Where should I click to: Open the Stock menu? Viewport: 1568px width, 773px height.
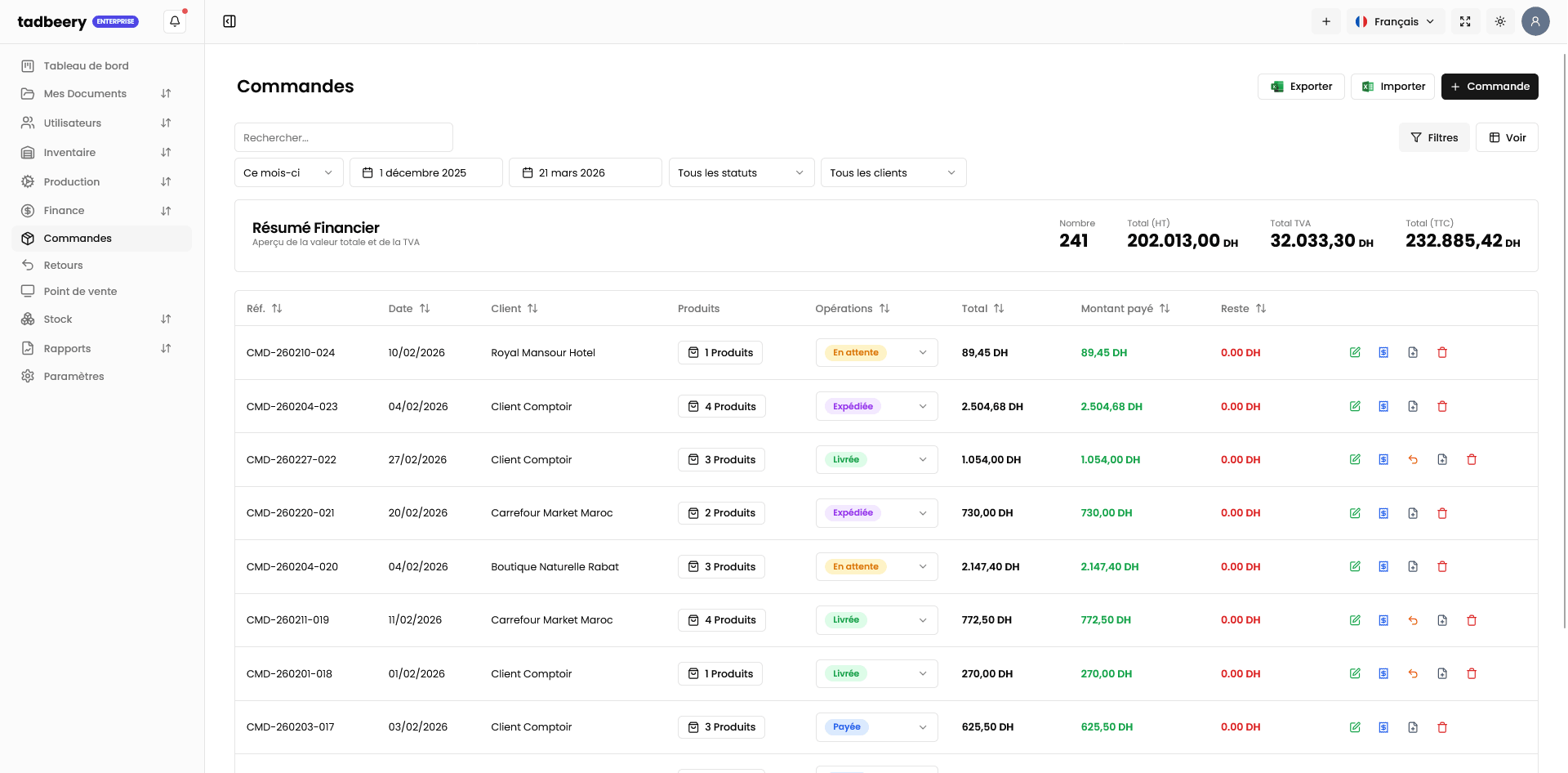tap(102, 319)
